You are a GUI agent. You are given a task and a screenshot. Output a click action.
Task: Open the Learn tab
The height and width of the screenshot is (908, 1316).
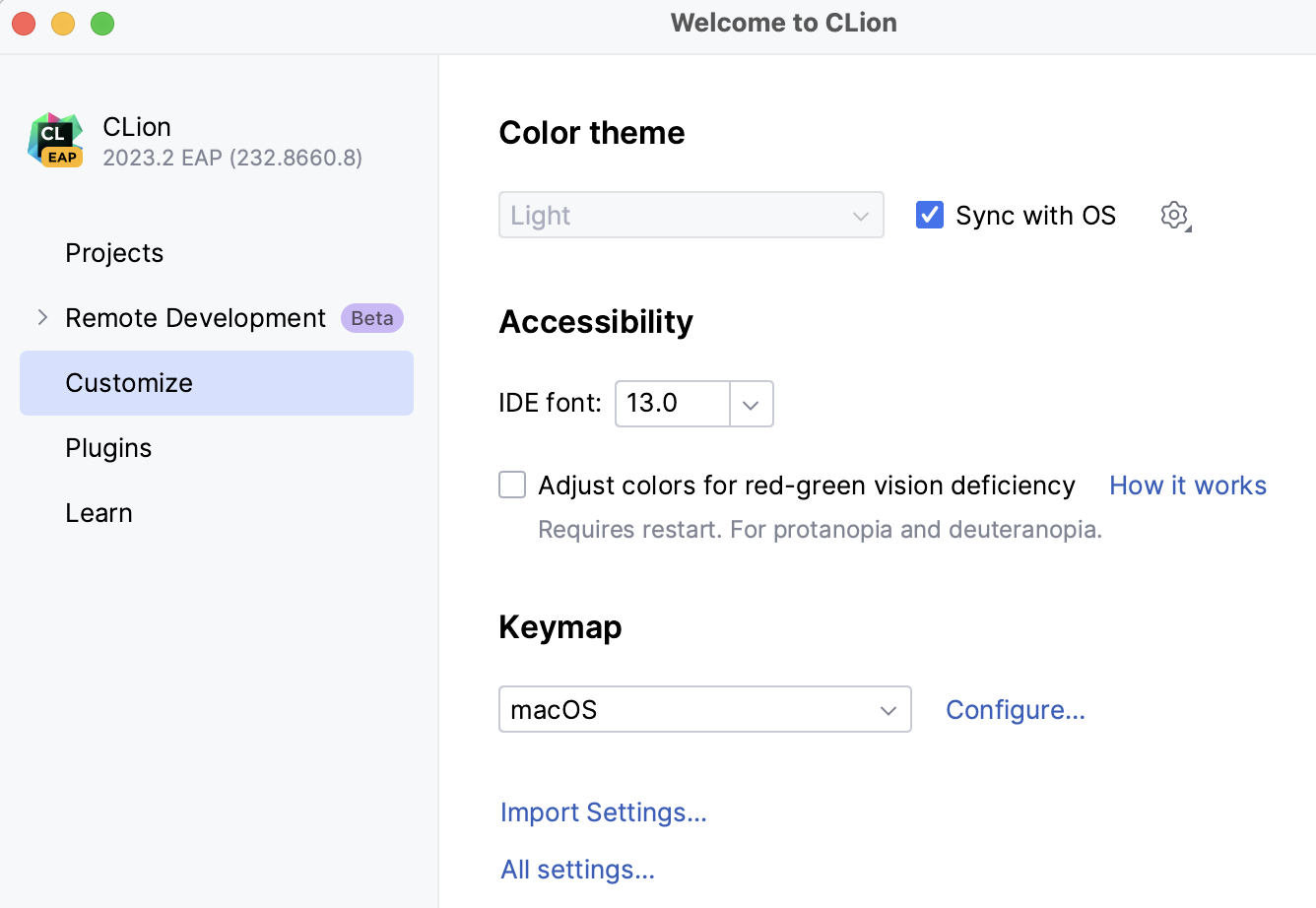point(99,513)
